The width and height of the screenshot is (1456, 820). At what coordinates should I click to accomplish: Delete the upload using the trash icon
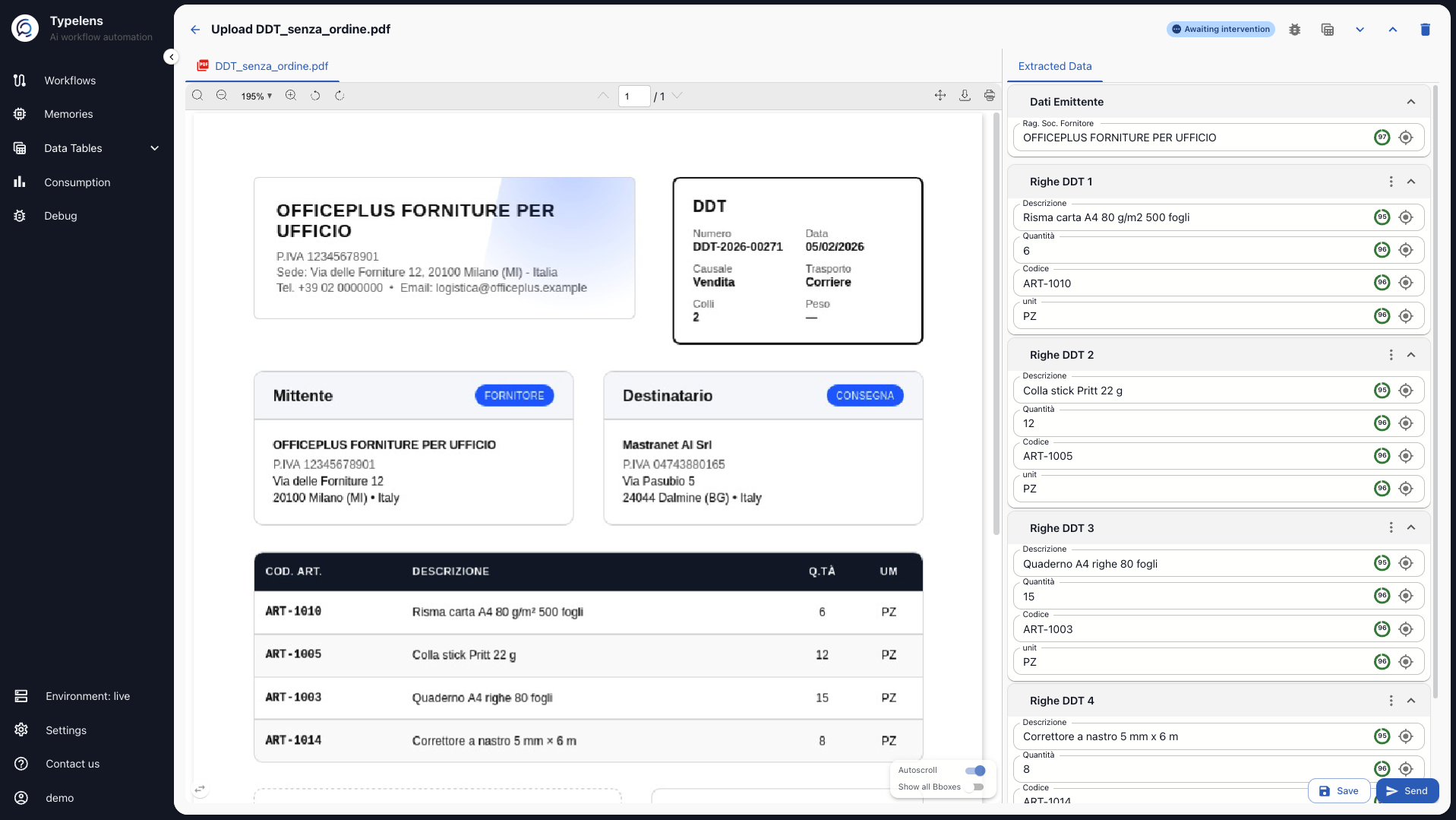point(1426,29)
